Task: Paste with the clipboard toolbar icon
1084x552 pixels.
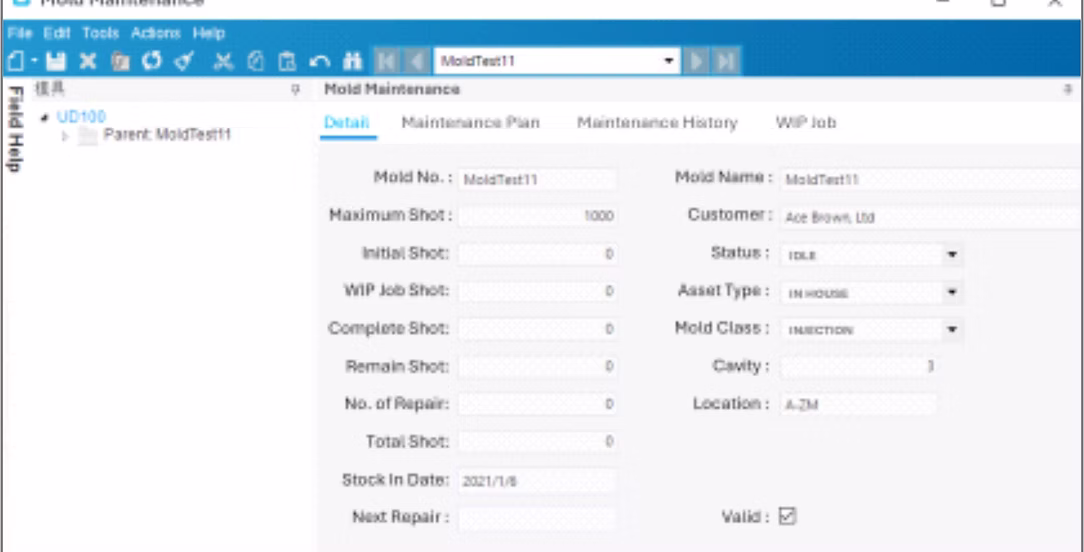Action: coord(287,62)
